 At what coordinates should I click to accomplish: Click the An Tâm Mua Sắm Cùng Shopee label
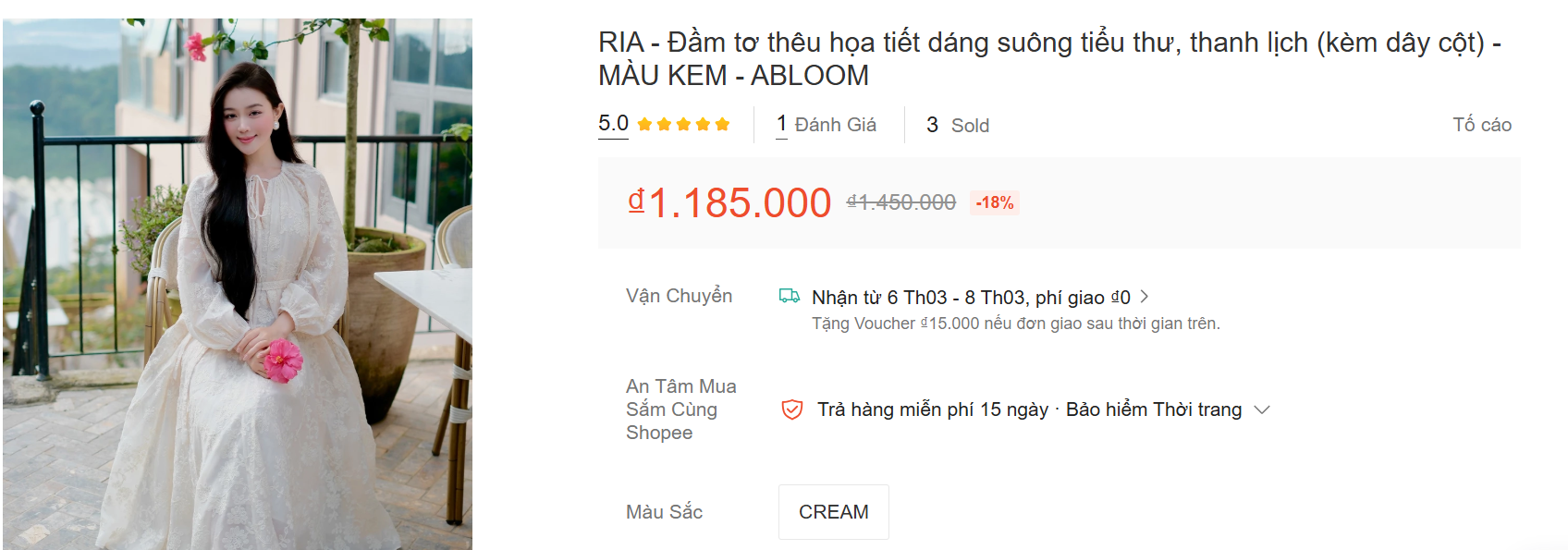click(680, 409)
